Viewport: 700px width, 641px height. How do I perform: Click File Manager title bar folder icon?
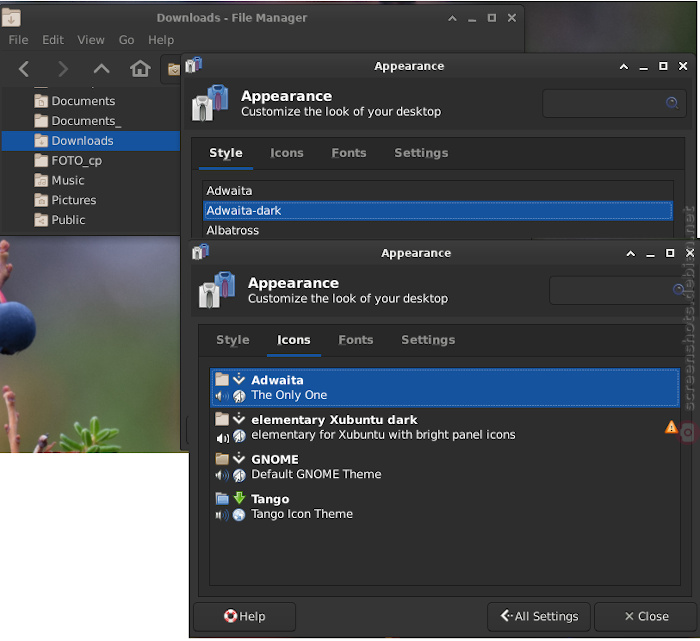(11, 18)
